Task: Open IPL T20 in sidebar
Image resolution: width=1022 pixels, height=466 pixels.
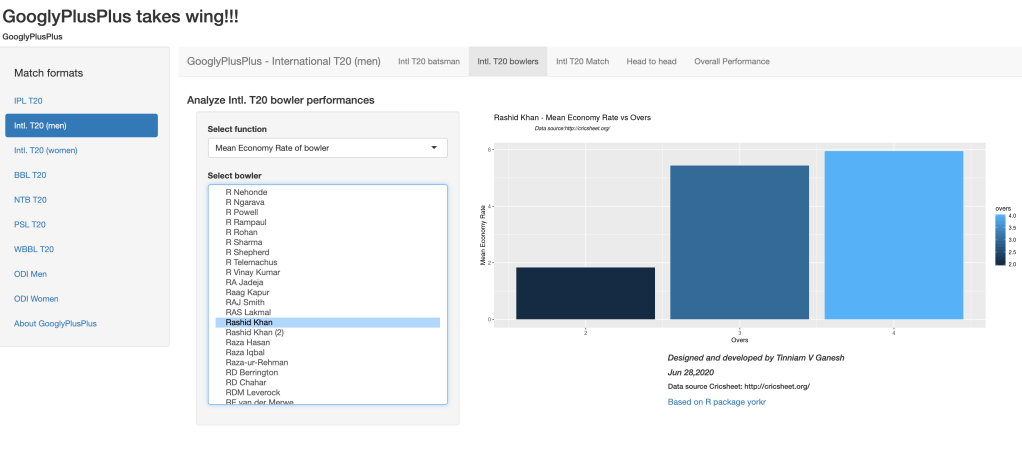Action: pyautogui.click(x=28, y=101)
